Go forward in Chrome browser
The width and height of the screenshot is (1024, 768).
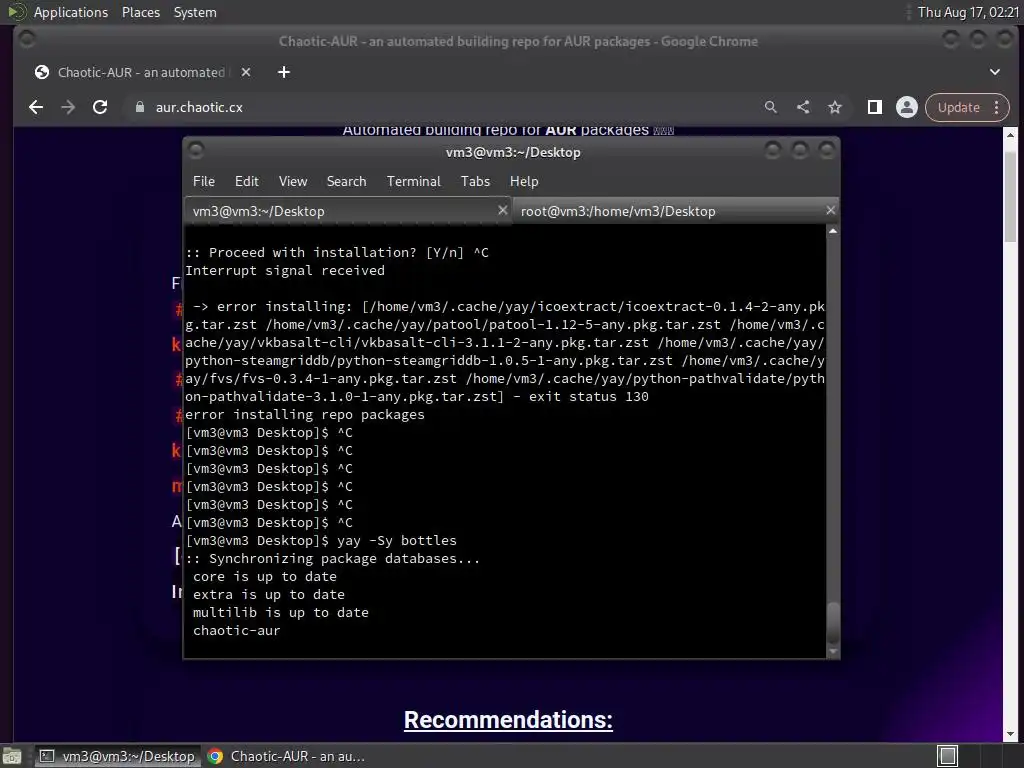pos(68,107)
